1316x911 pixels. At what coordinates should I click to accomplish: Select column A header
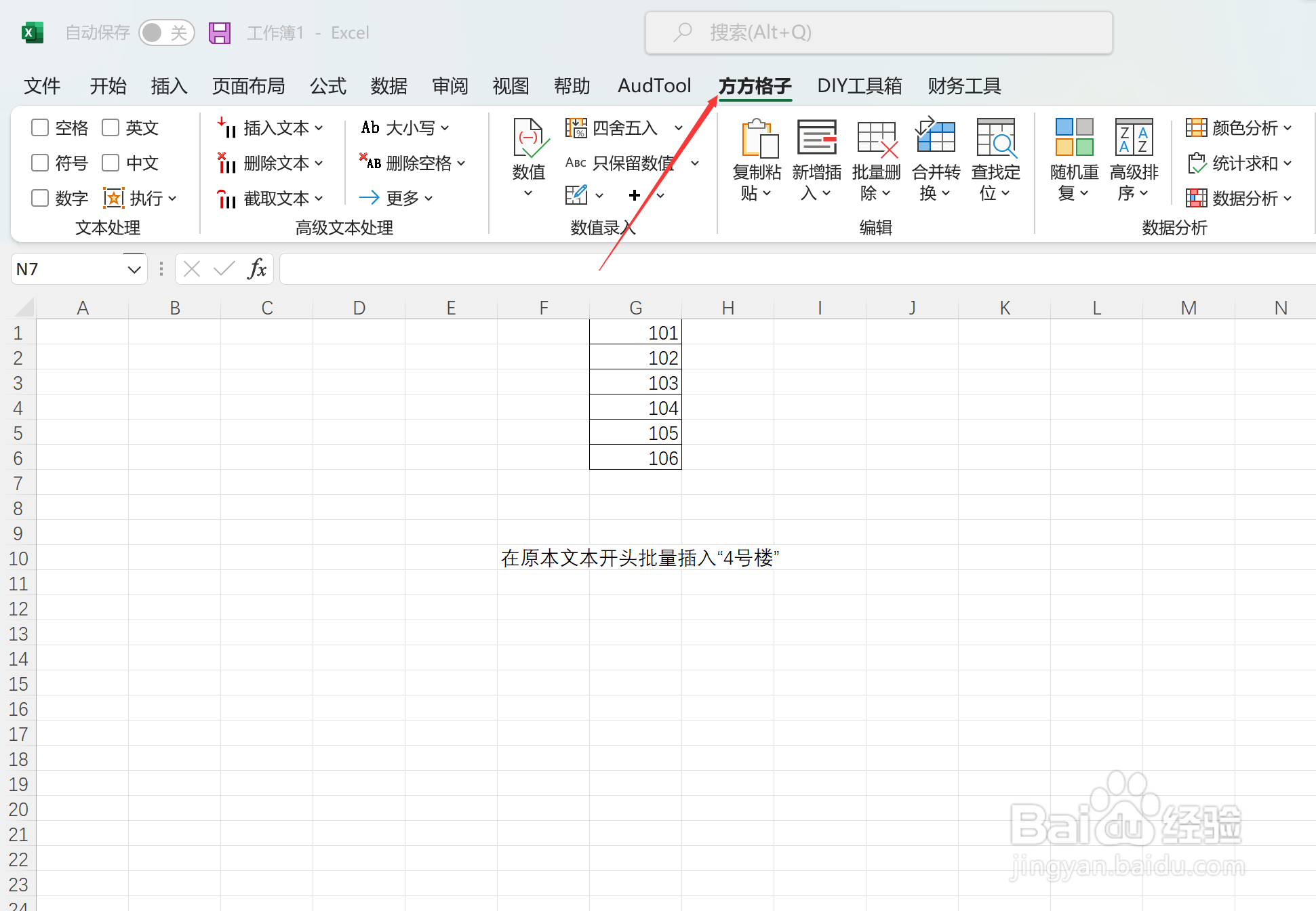click(x=83, y=308)
